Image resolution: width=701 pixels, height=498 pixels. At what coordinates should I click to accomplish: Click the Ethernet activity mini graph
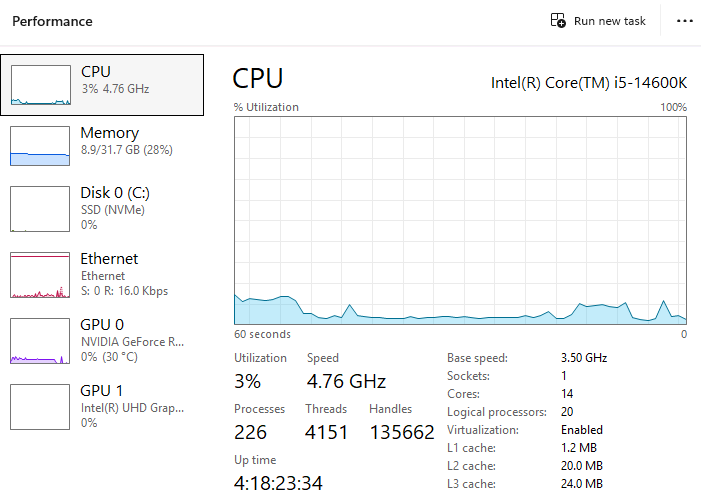point(40,274)
